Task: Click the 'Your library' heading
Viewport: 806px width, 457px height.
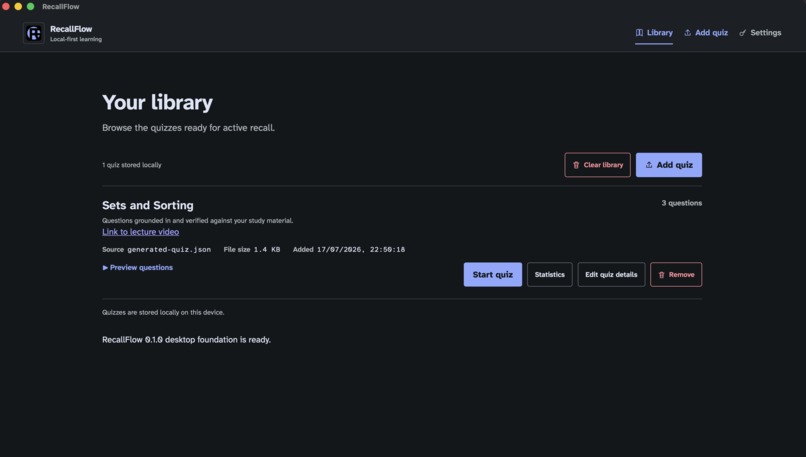Action: pos(157,102)
